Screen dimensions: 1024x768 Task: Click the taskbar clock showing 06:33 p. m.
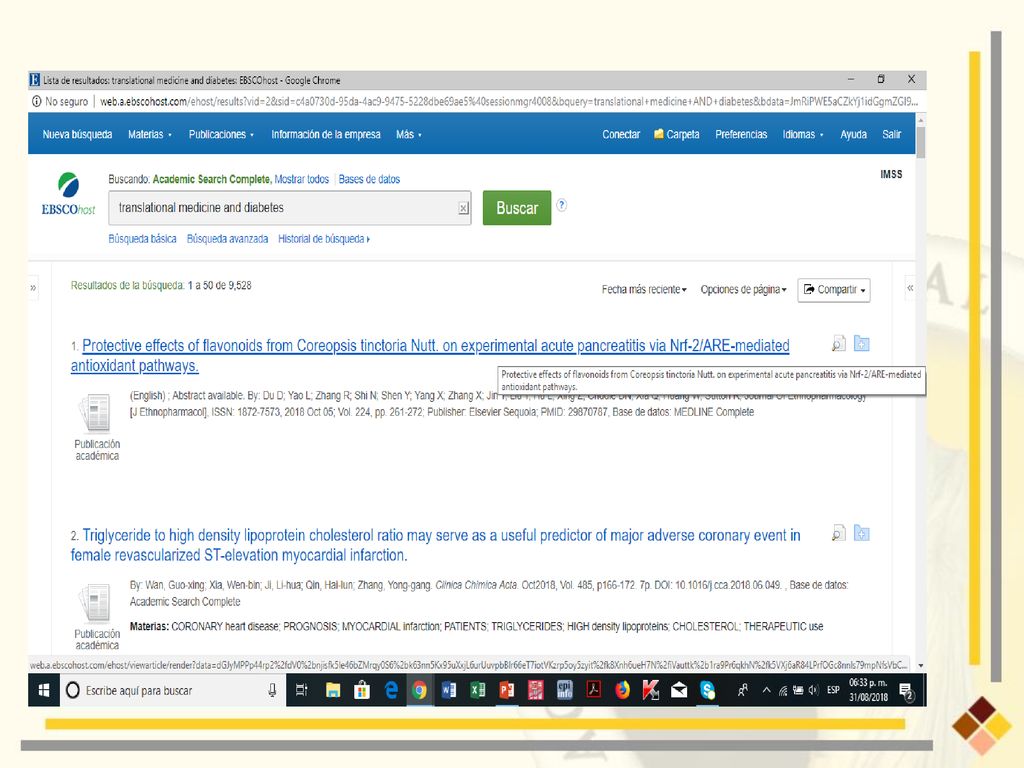(x=869, y=690)
